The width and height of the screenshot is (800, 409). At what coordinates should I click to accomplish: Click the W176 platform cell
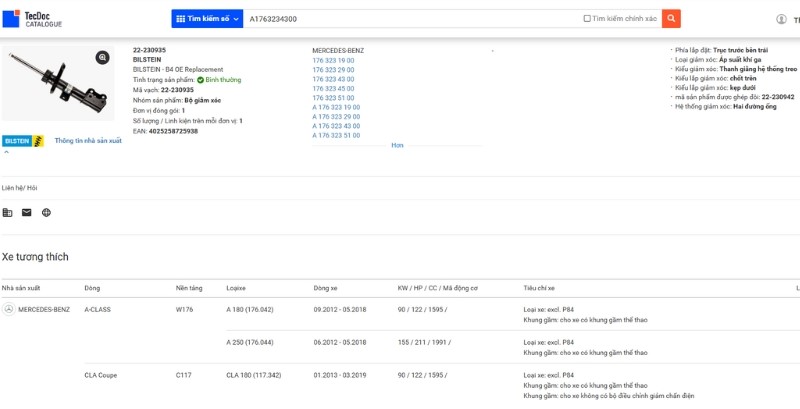point(184,310)
